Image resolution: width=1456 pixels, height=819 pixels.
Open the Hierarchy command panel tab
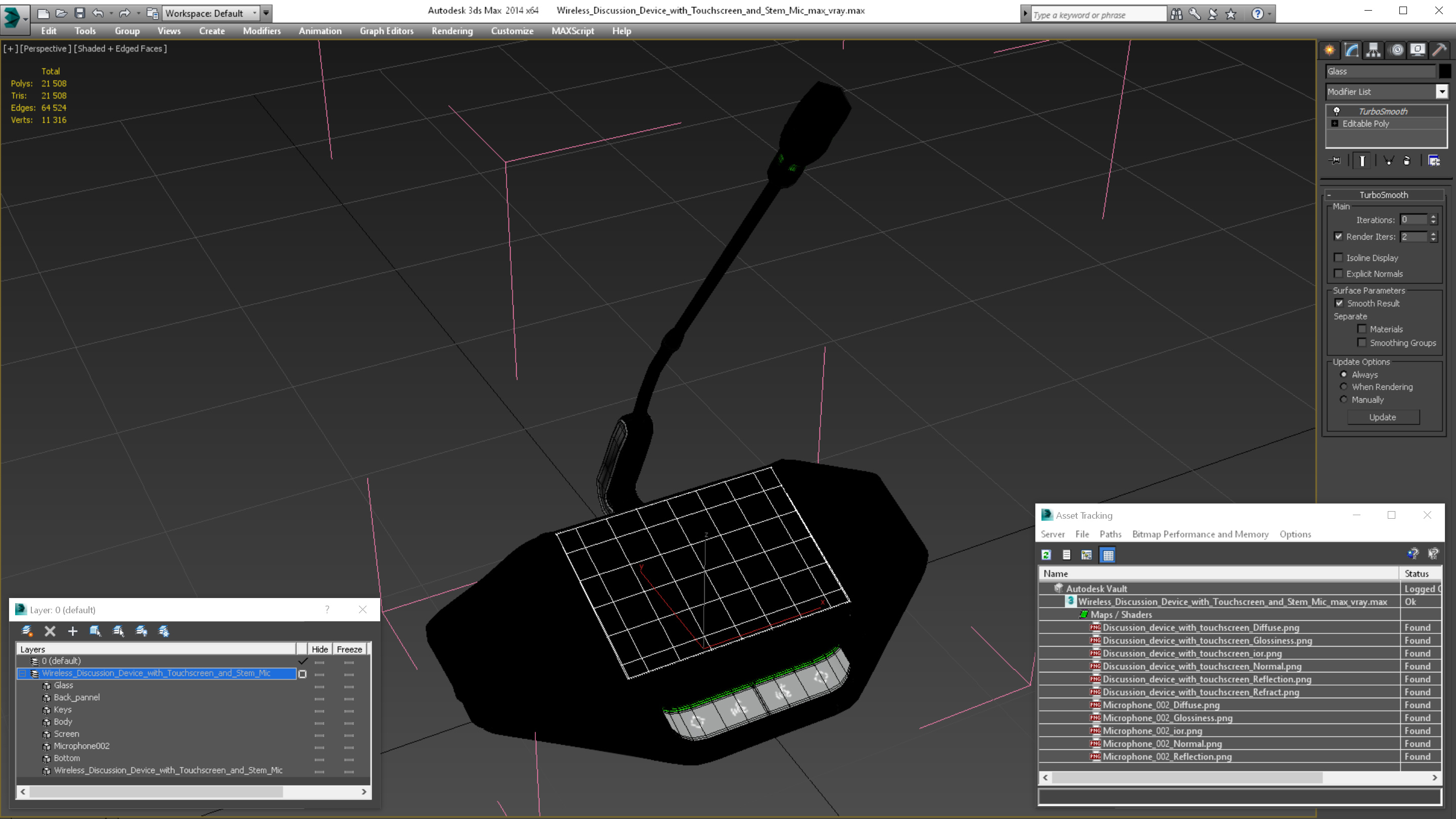pos(1374,50)
